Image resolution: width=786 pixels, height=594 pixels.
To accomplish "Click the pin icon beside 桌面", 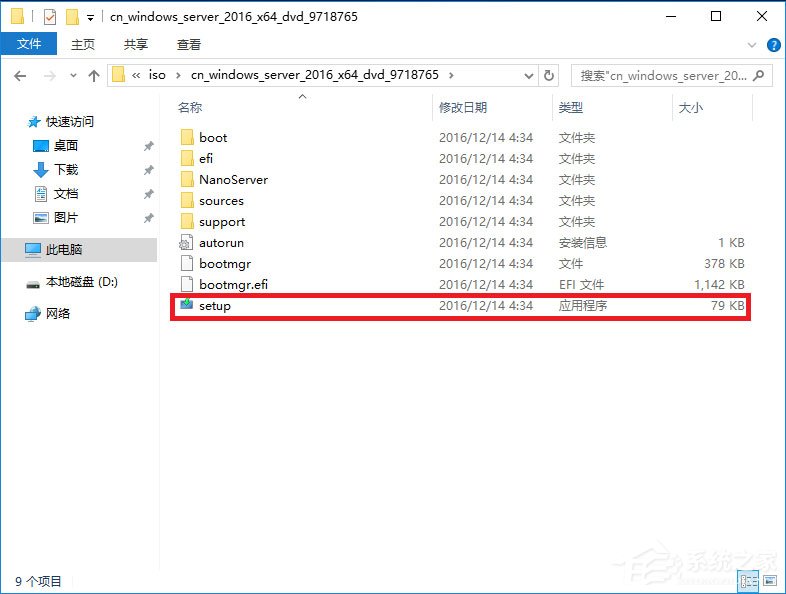I will tap(148, 146).
